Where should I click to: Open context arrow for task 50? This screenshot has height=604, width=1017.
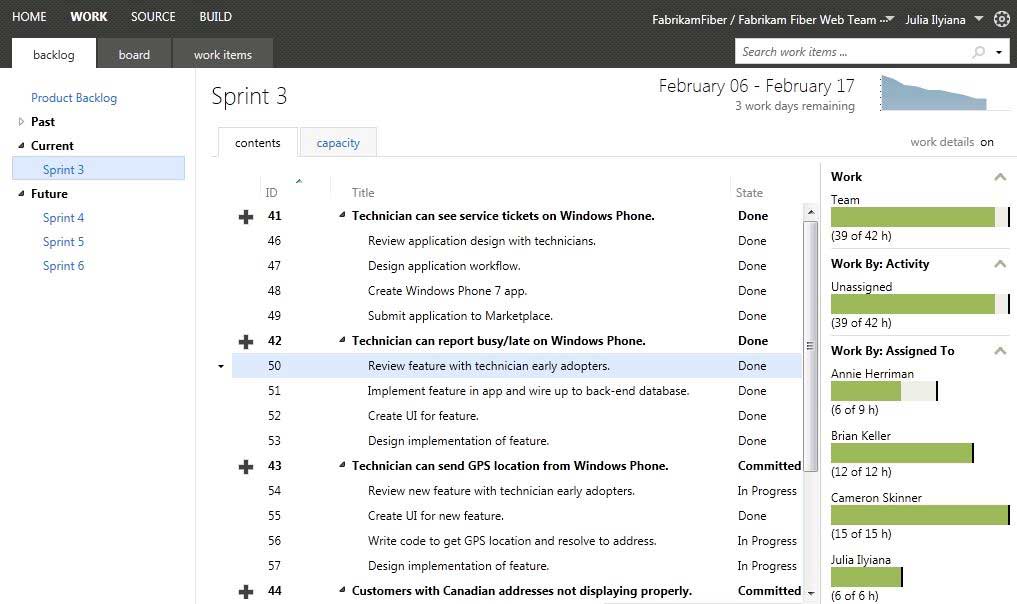coord(221,366)
